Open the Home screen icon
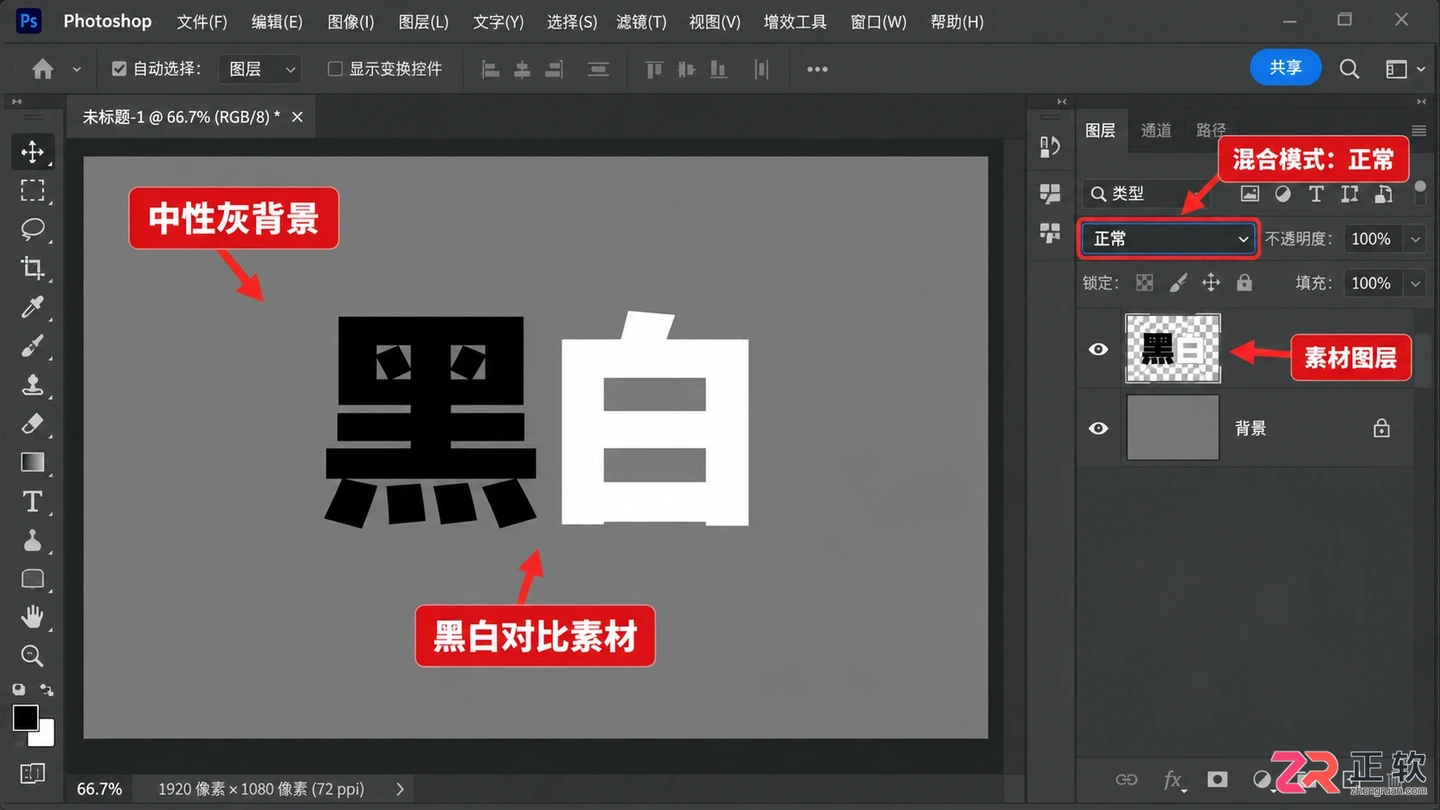The height and width of the screenshot is (810, 1440). [42, 69]
